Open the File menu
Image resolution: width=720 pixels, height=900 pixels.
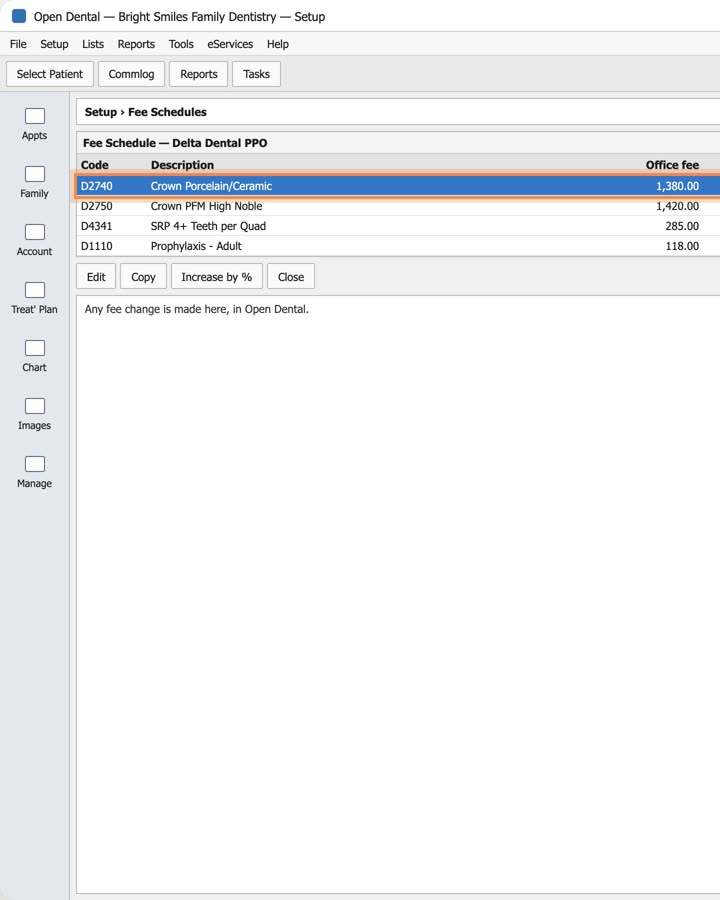(x=18, y=44)
